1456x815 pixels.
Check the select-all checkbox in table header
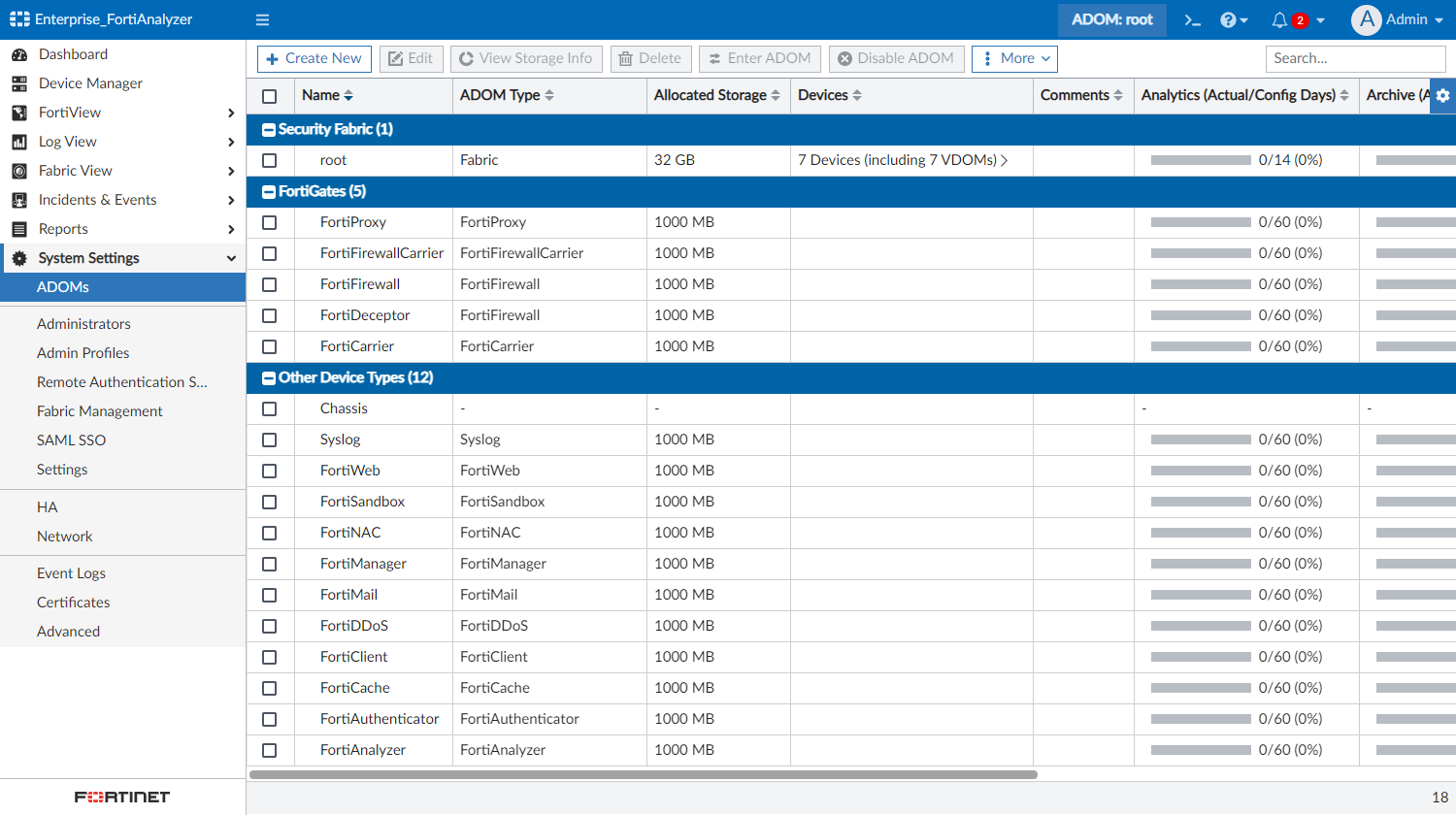(x=269, y=95)
